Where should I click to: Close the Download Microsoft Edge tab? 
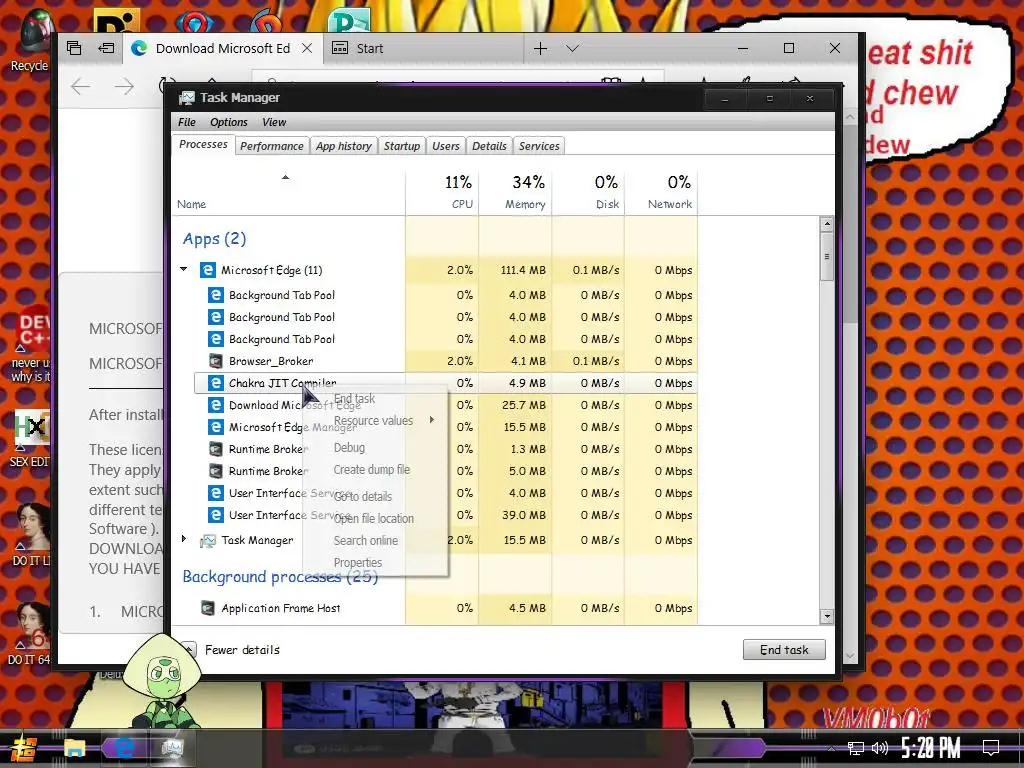coord(306,48)
